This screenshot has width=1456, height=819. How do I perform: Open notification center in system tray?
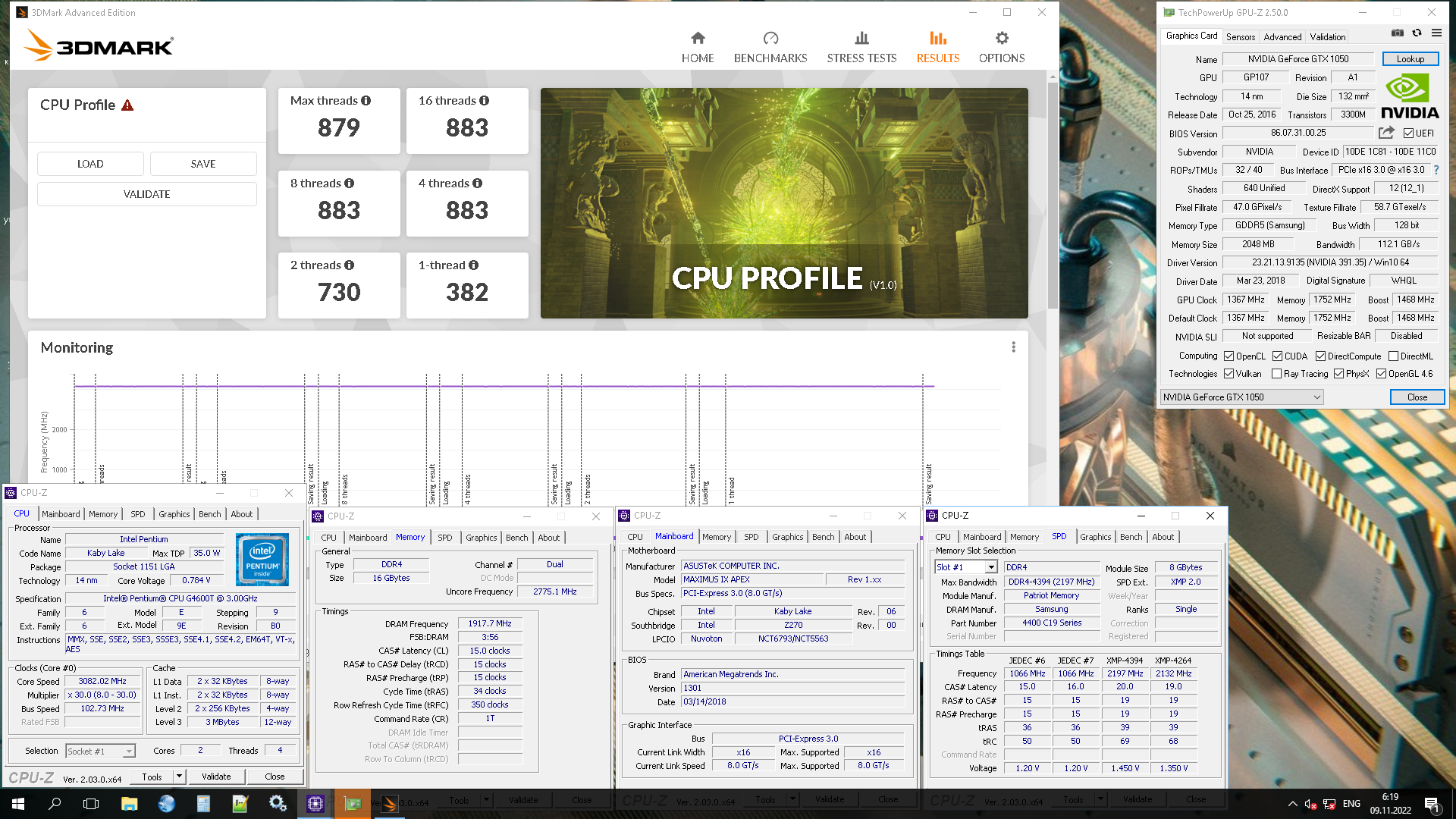tap(1432, 803)
